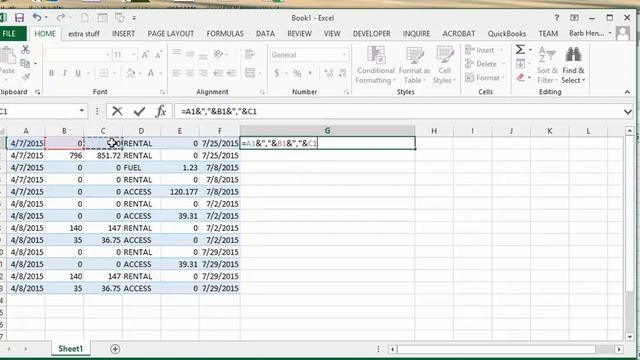Switch to the QuickBooks tab
Image resolution: width=640 pixels, height=360 pixels.
(507, 33)
